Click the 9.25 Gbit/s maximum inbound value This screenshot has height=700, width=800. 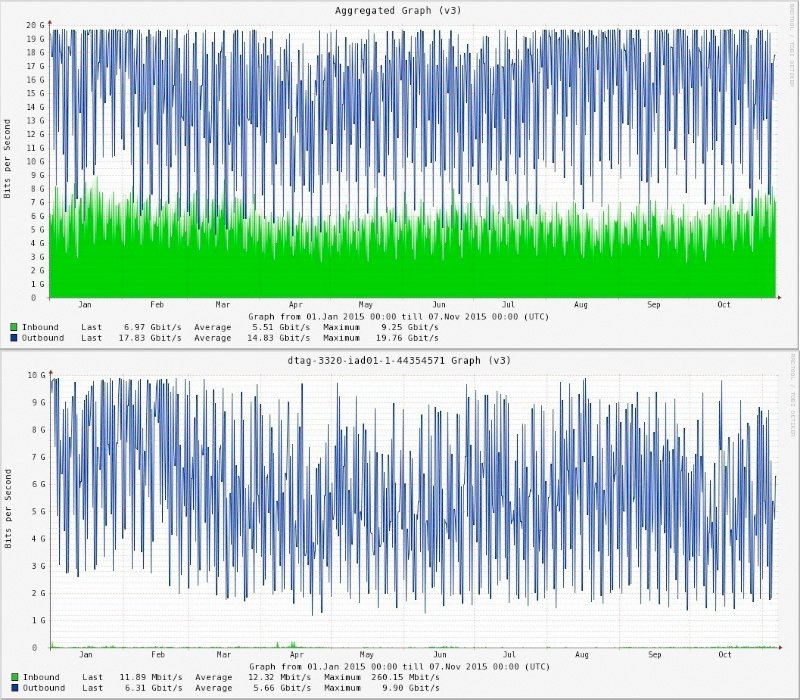tap(410, 327)
